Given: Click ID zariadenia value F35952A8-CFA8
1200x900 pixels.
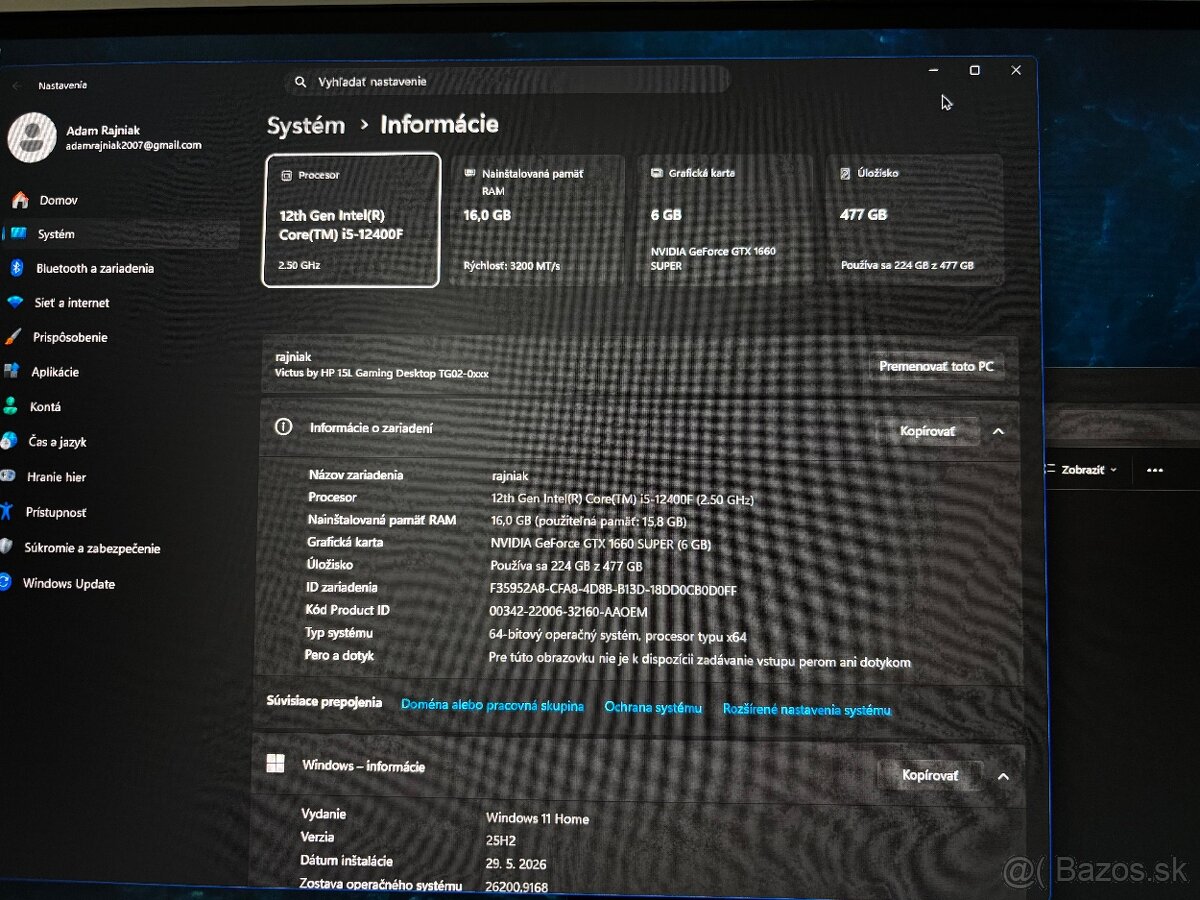Looking at the screenshot, I should point(613,590).
